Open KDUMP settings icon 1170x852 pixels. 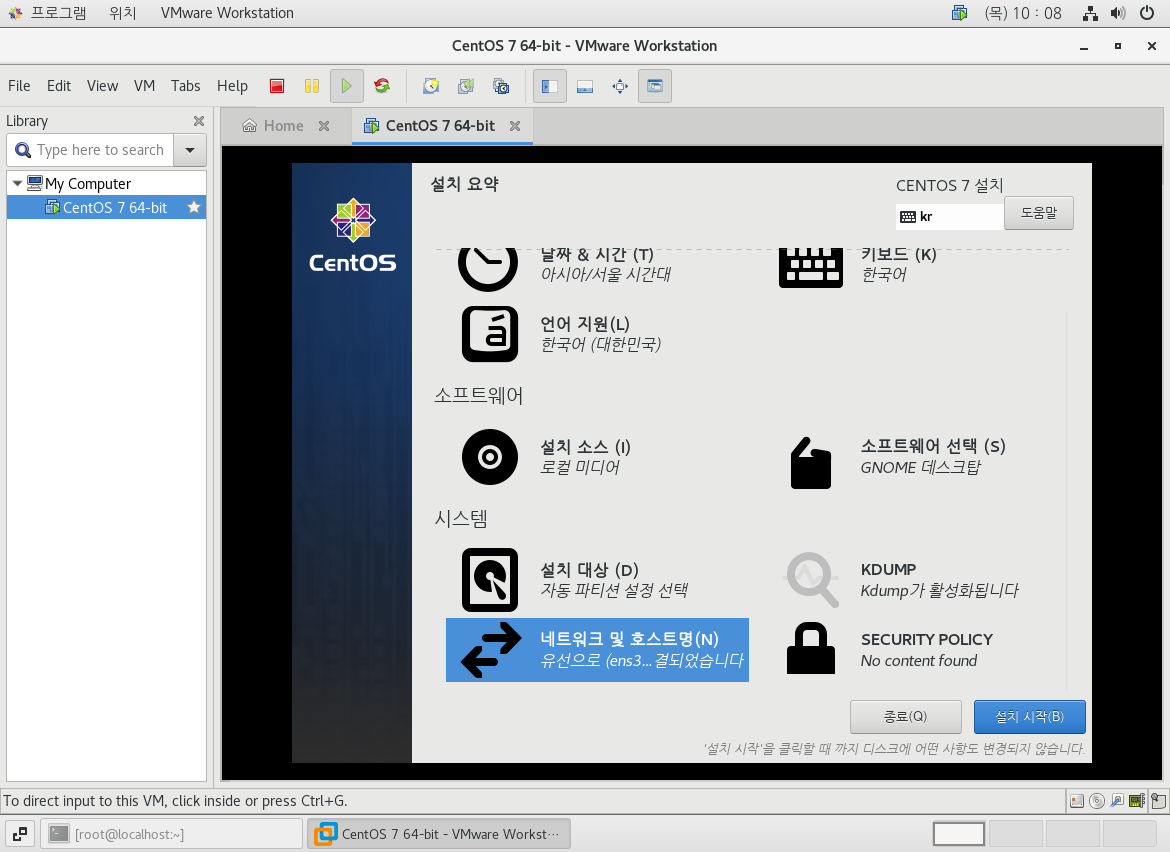(x=812, y=580)
